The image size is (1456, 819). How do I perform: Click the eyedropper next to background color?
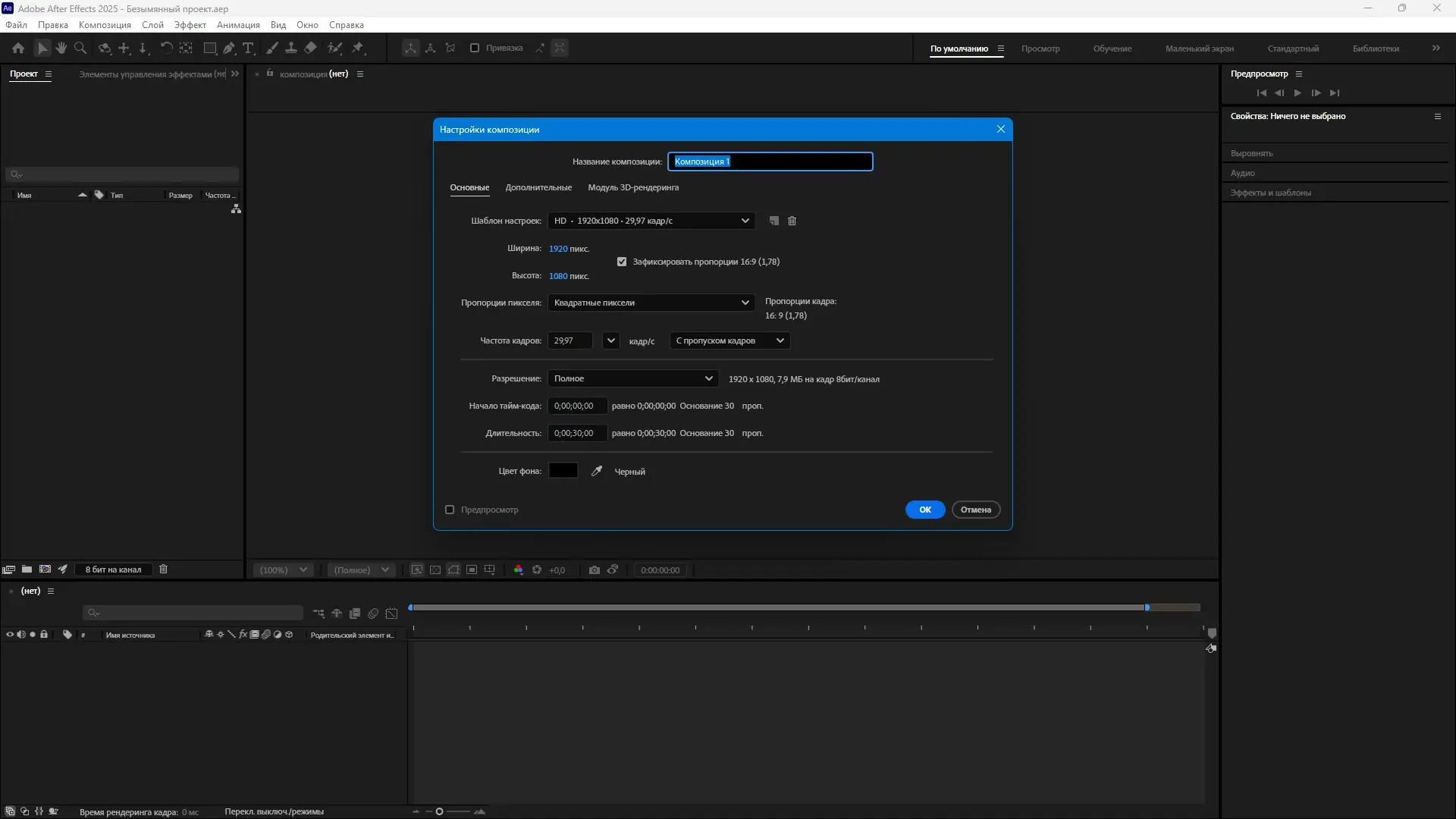(x=597, y=471)
